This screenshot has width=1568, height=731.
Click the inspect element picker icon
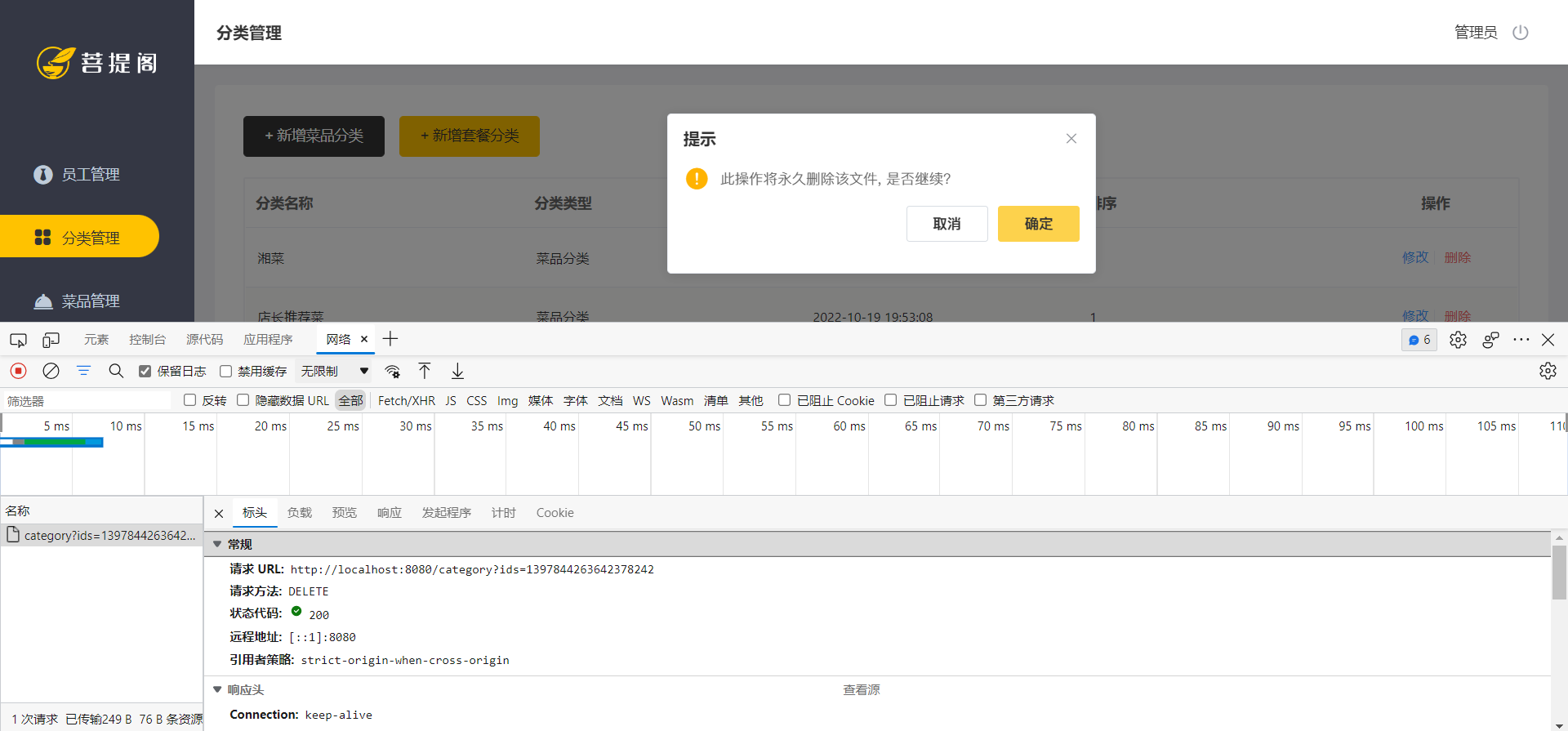point(18,340)
